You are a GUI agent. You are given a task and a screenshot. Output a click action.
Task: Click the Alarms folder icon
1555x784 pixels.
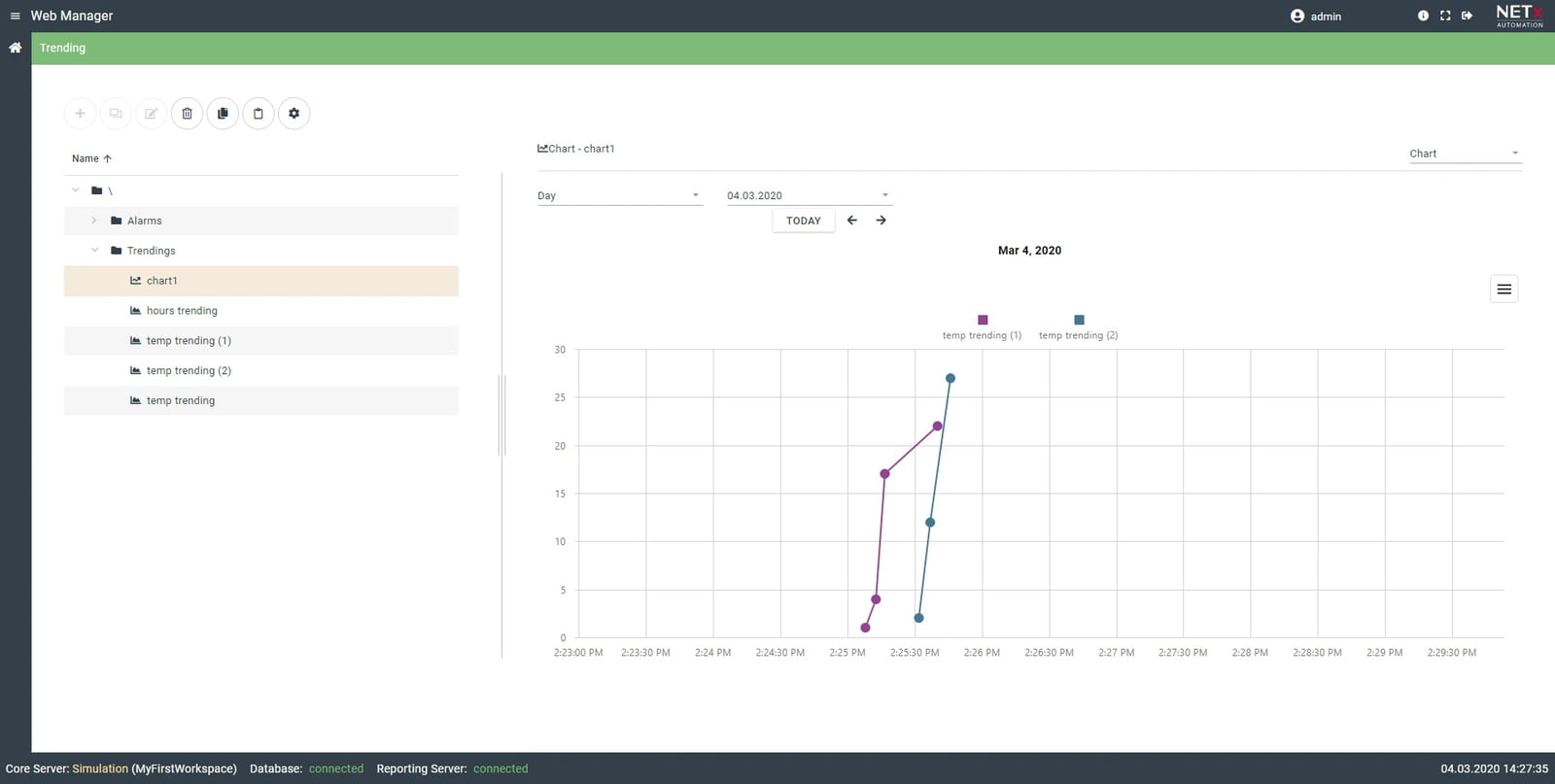click(x=117, y=221)
